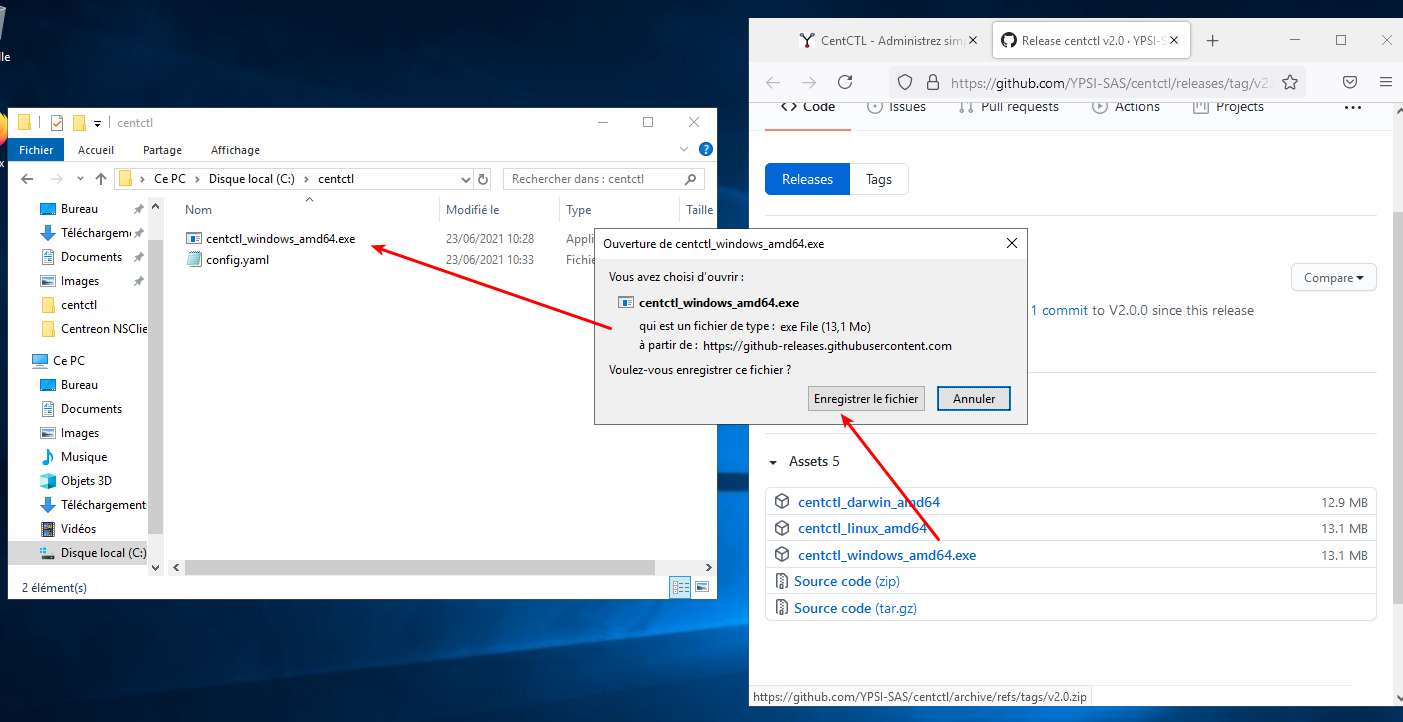Click the Save to Pocket icon
1403x722 pixels.
pos(1349,82)
